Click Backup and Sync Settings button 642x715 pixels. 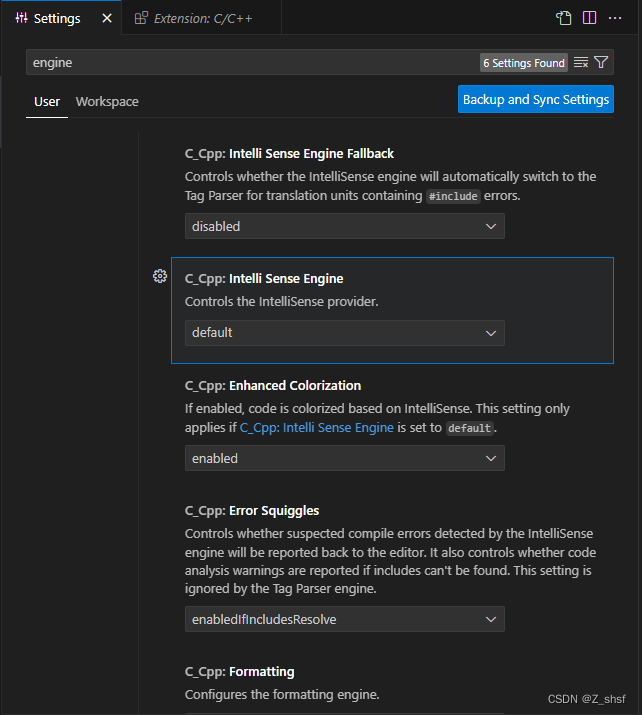tap(536, 99)
